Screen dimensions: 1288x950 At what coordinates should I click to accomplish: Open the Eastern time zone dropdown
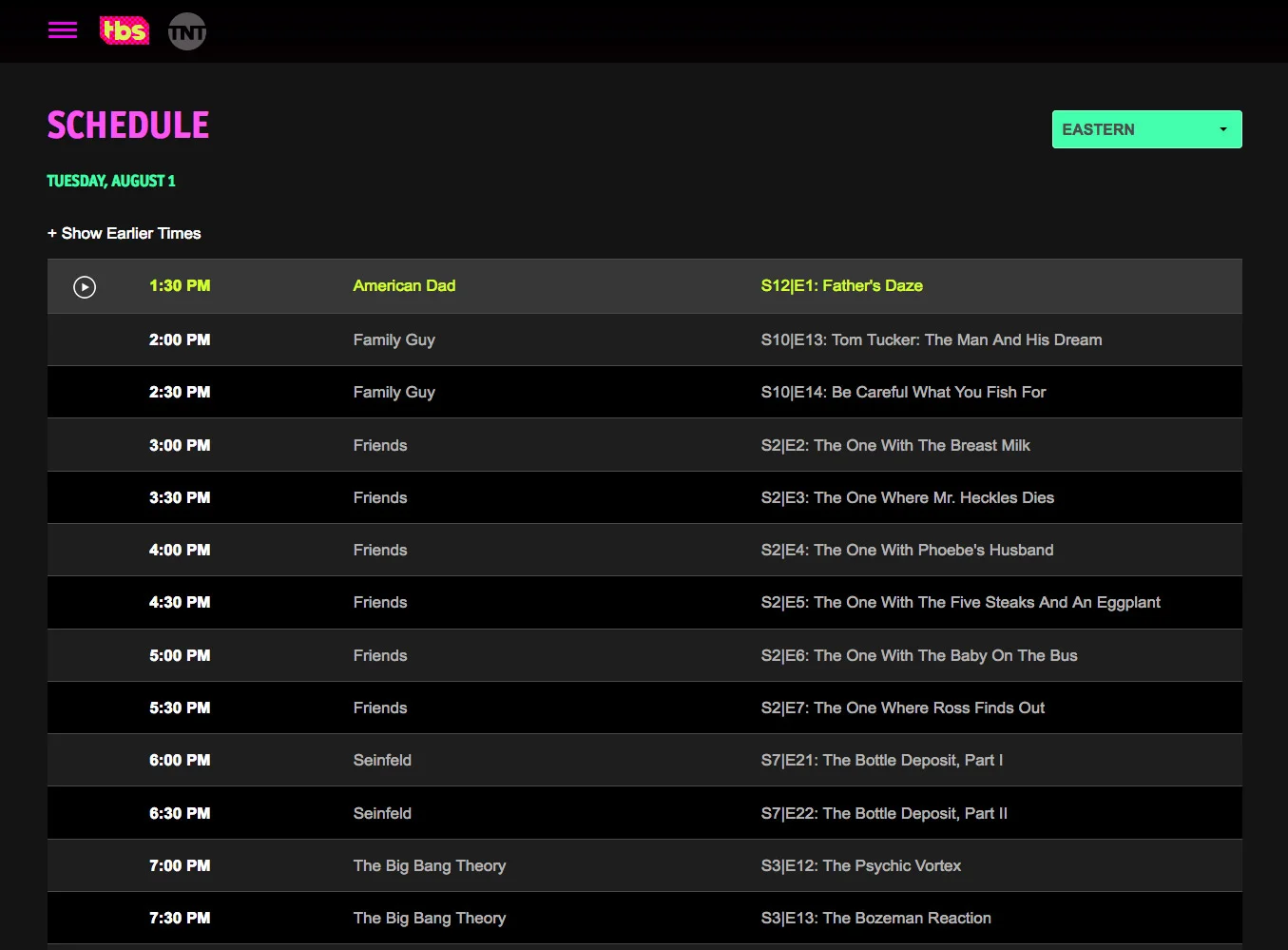click(x=1146, y=129)
